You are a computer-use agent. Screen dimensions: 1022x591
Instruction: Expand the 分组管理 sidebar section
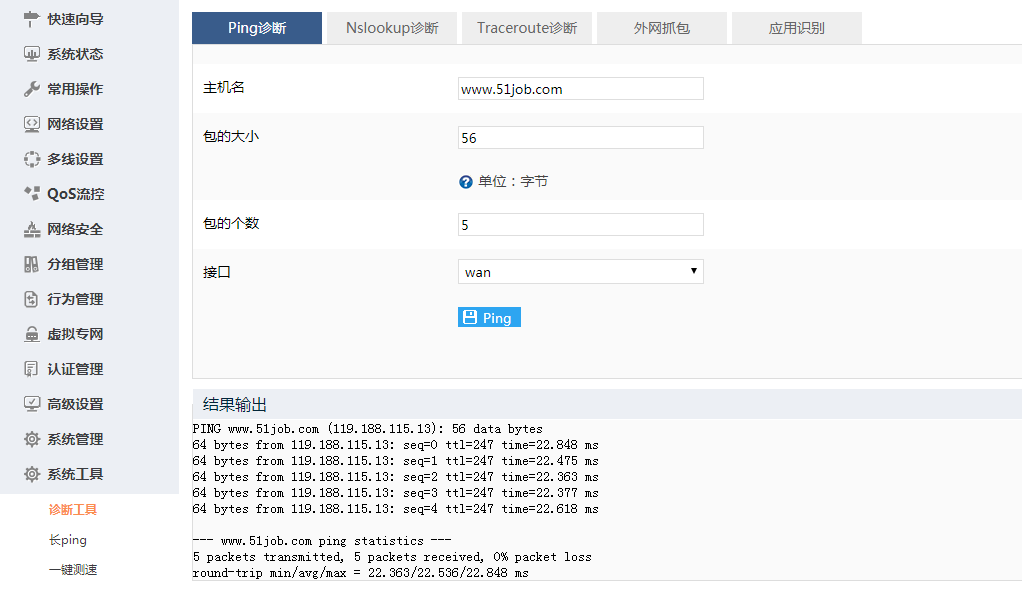[75, 264]
